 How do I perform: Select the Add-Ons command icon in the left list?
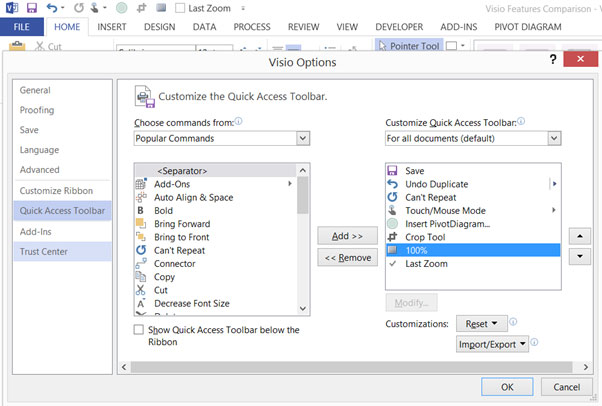click(141, 184)
